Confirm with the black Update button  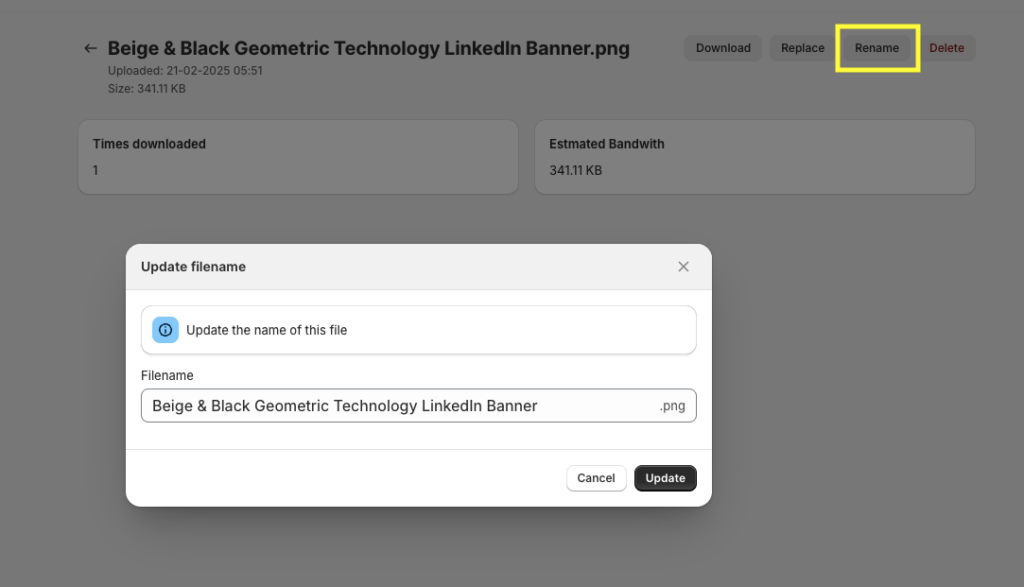(665, 478)
